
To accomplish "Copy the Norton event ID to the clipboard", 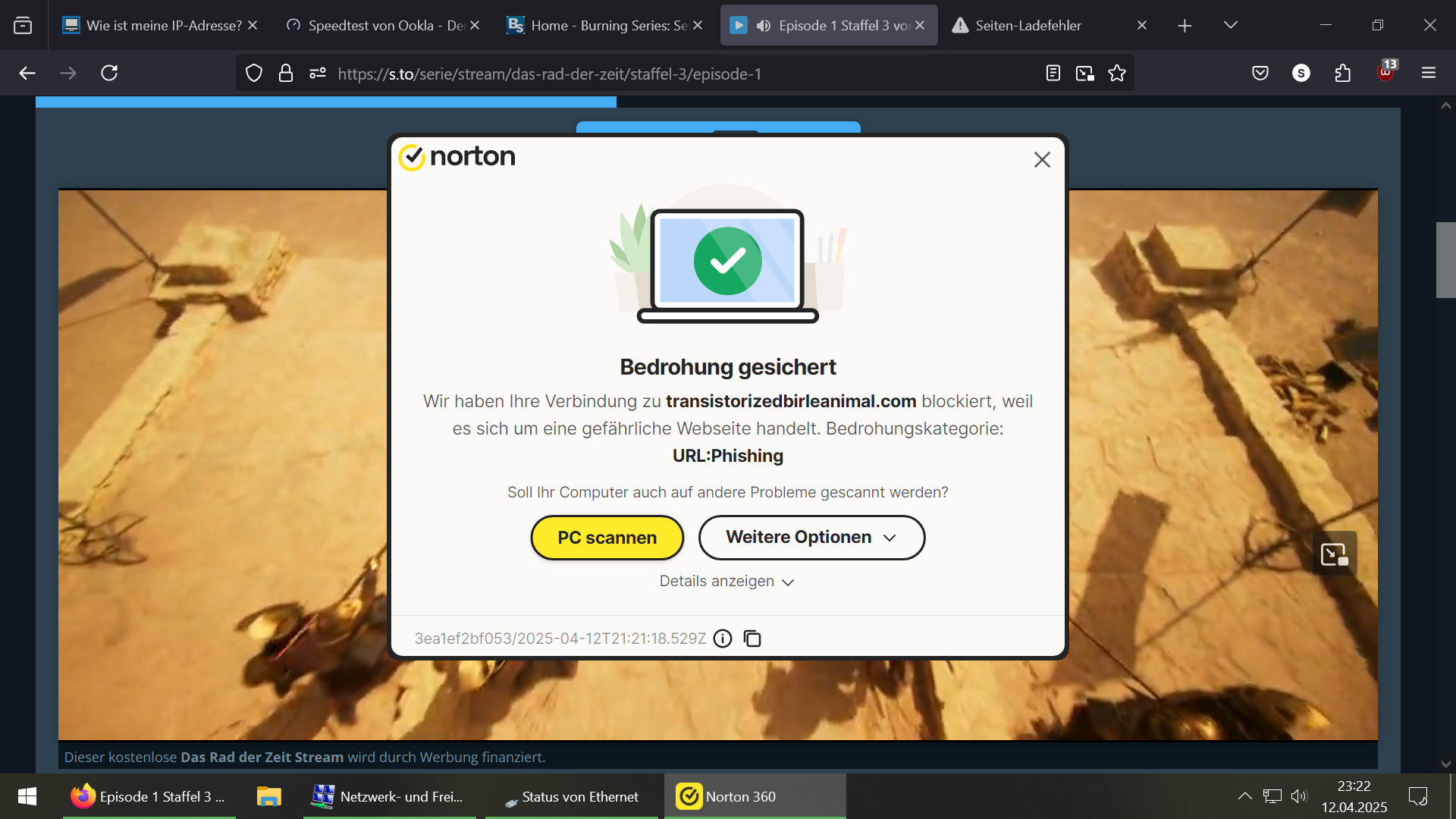I will (752, 639).
